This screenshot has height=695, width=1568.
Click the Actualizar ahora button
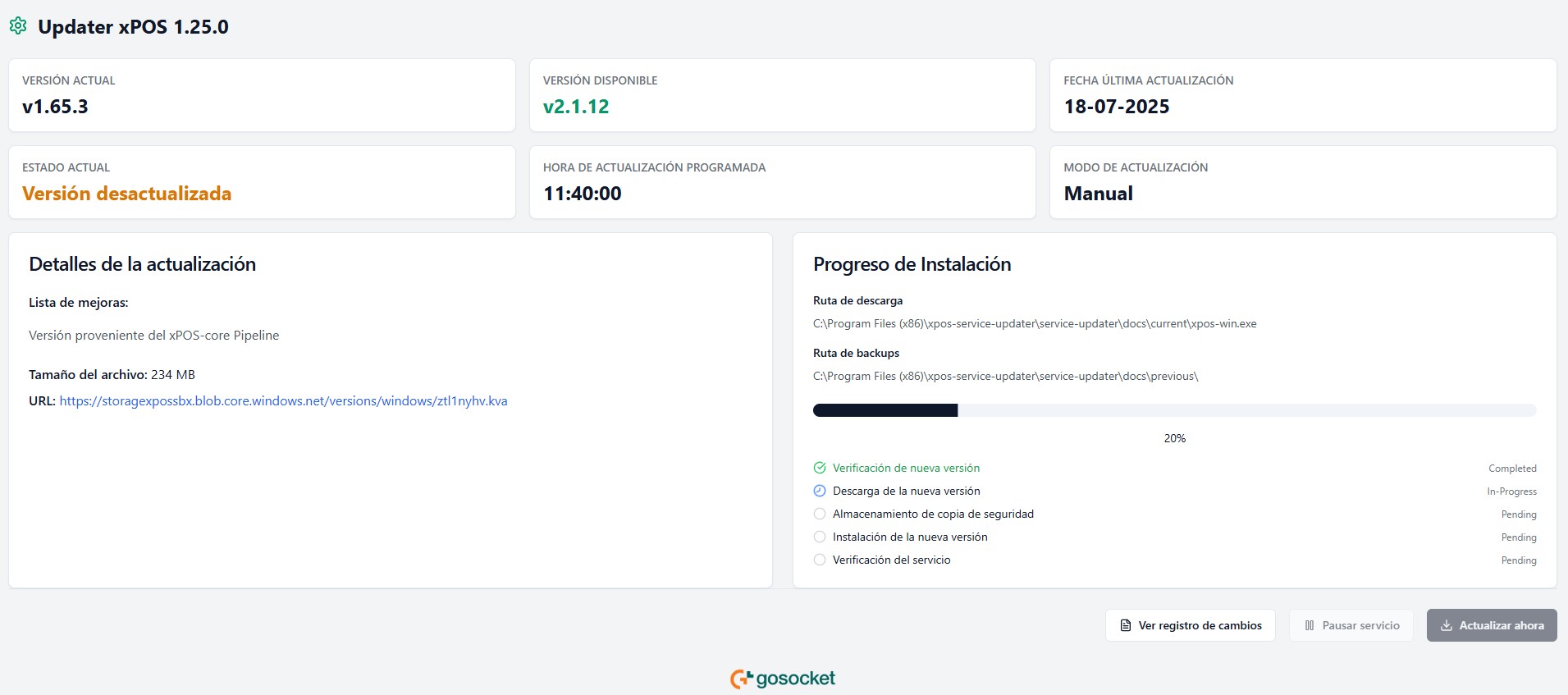(1492, 625)
